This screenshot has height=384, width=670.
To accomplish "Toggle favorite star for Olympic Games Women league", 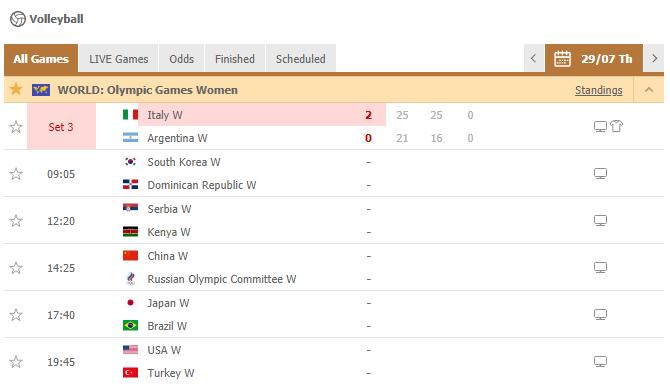I will click(16, 89).
